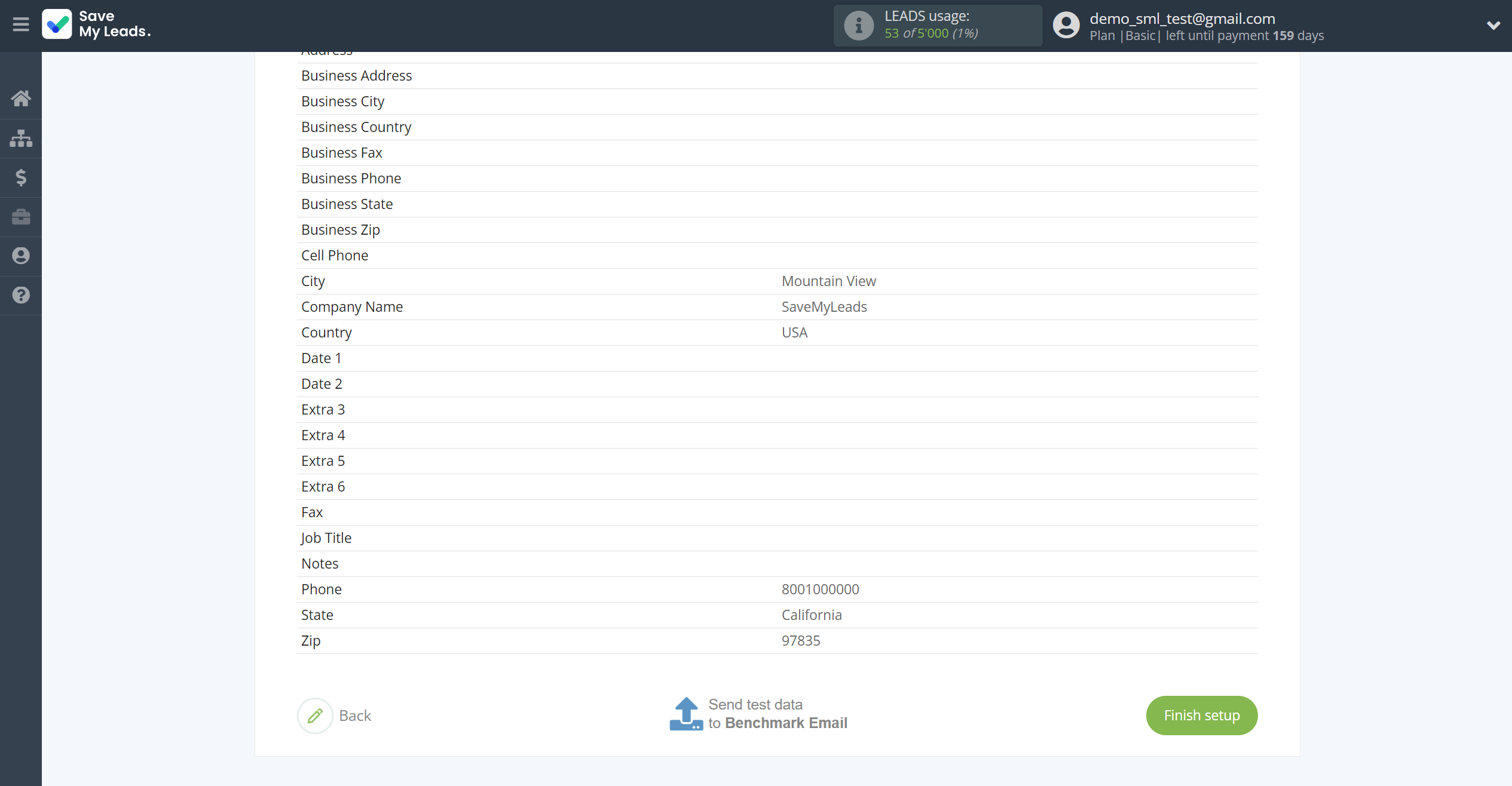1512x786 pixels.
Task: Click the Company Name label
Action: coord(352,307)
